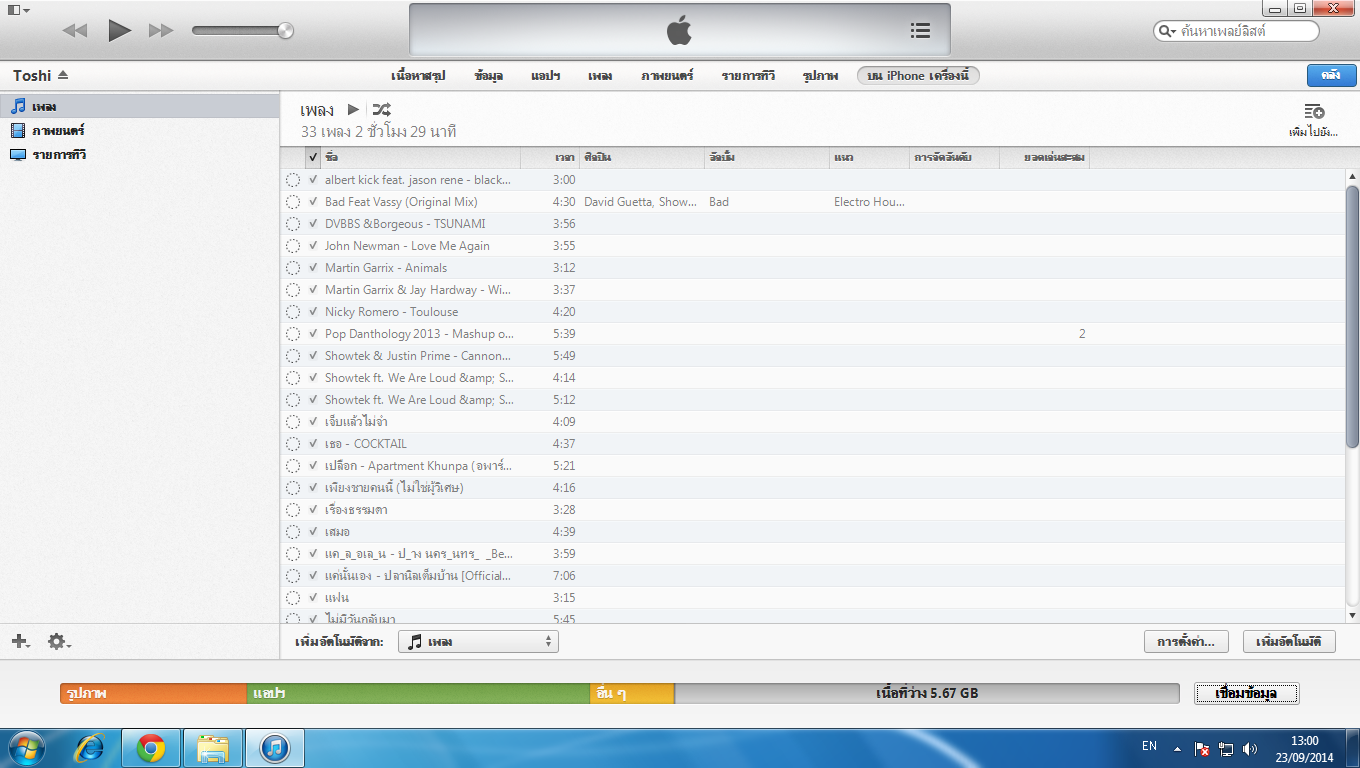Screen dimensions: 1360x768
Task: Toggle the shuffle icon beside the song list heading
Action: (381, 110)
